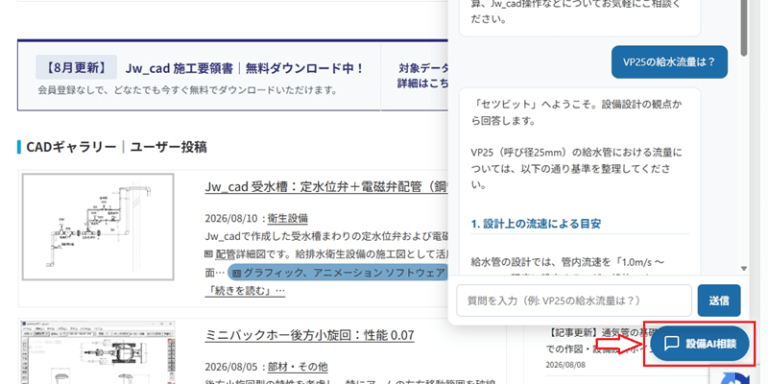
Task: Click the chat panel scrollbar thumb
Action: pos(744,28)
